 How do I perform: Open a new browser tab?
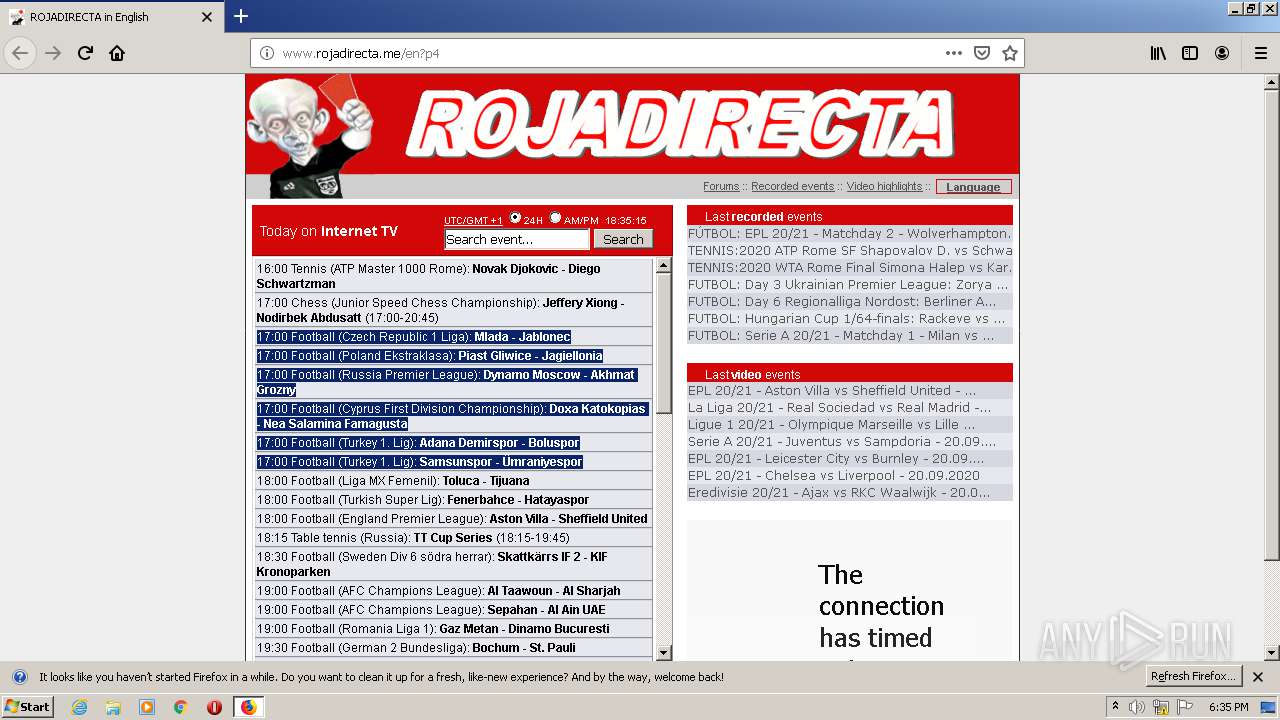pos(241,16)
